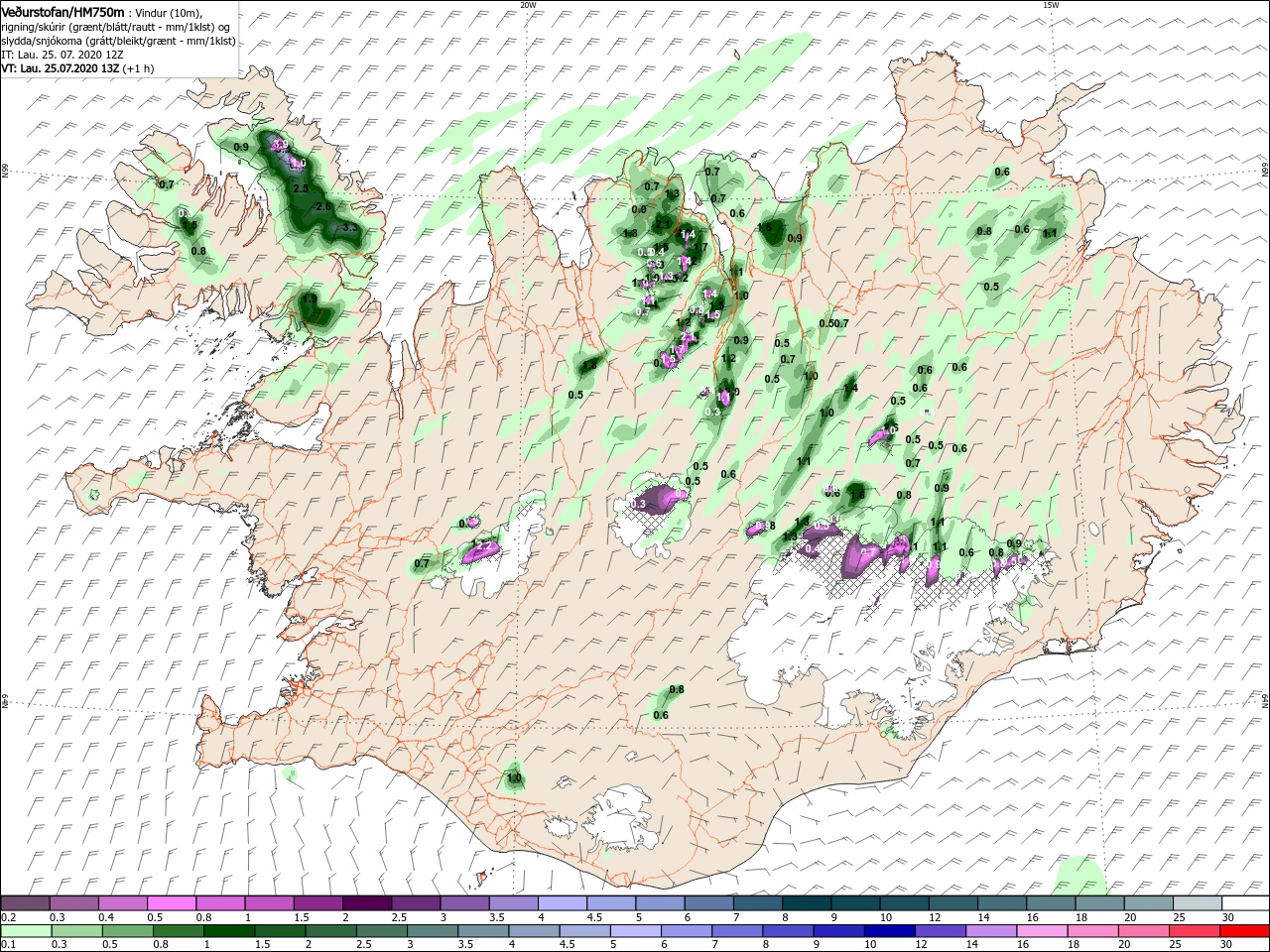Pick the dark teal upper swatch between 8 and 9
The image size is (1270, 952).
coord(807,903)
